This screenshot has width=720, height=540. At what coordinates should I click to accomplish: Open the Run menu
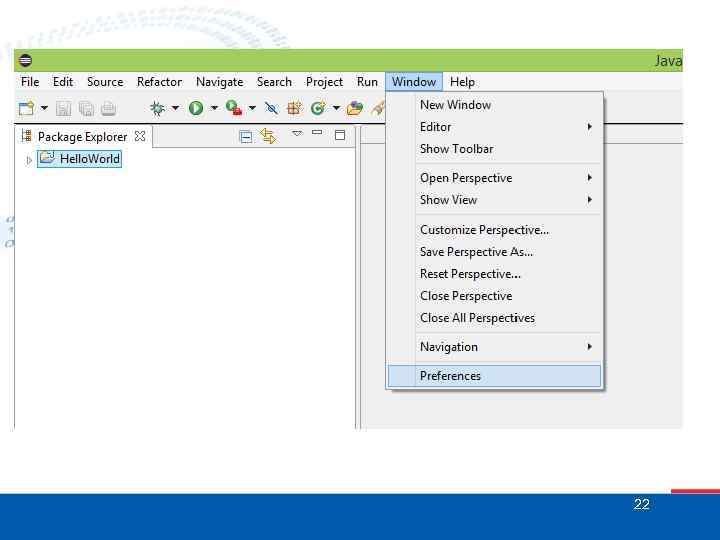tap(367, 82)
